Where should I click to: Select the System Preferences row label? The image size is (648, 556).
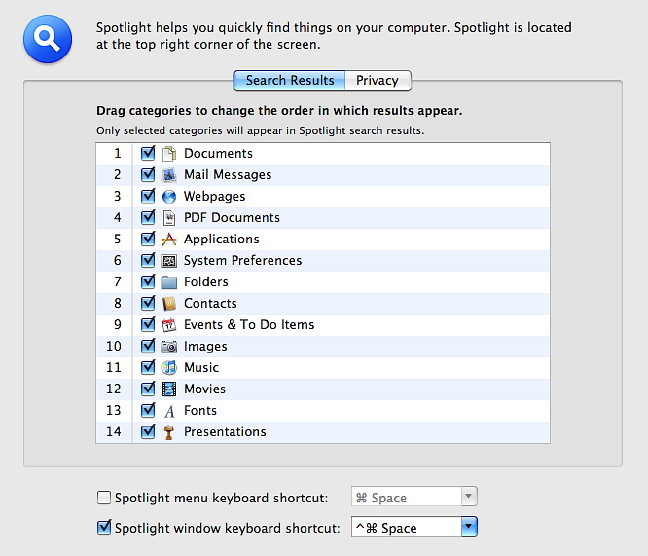pyautogui.click(x=243, y=261)
